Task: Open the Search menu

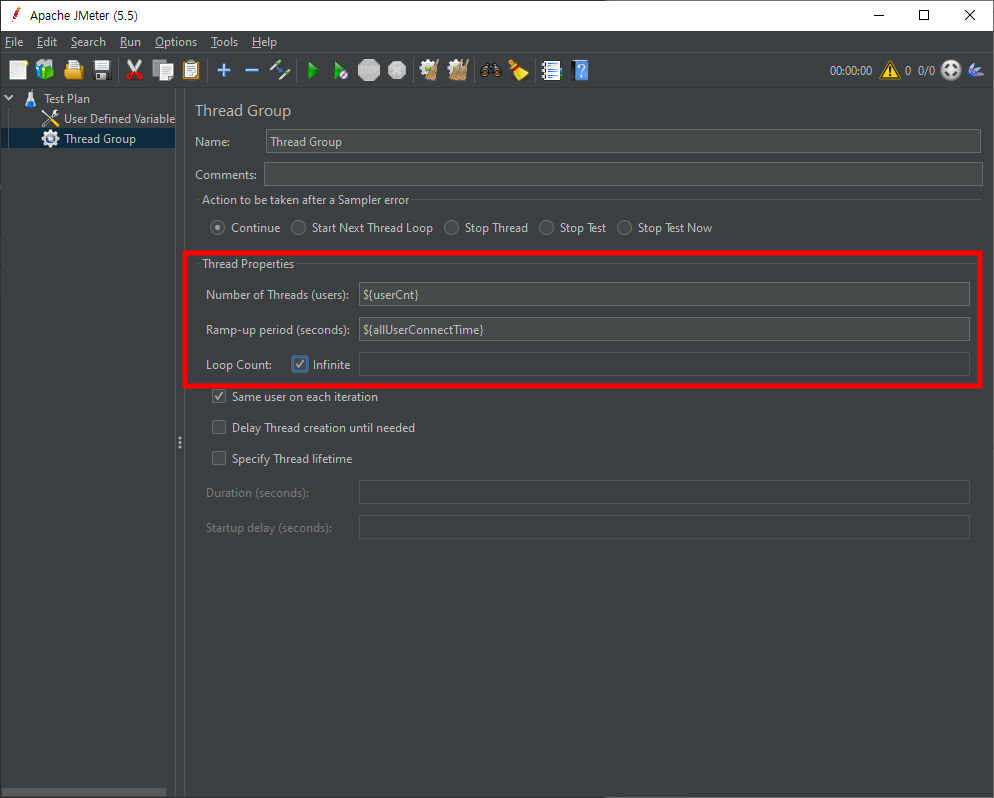Action: [88, 42]
